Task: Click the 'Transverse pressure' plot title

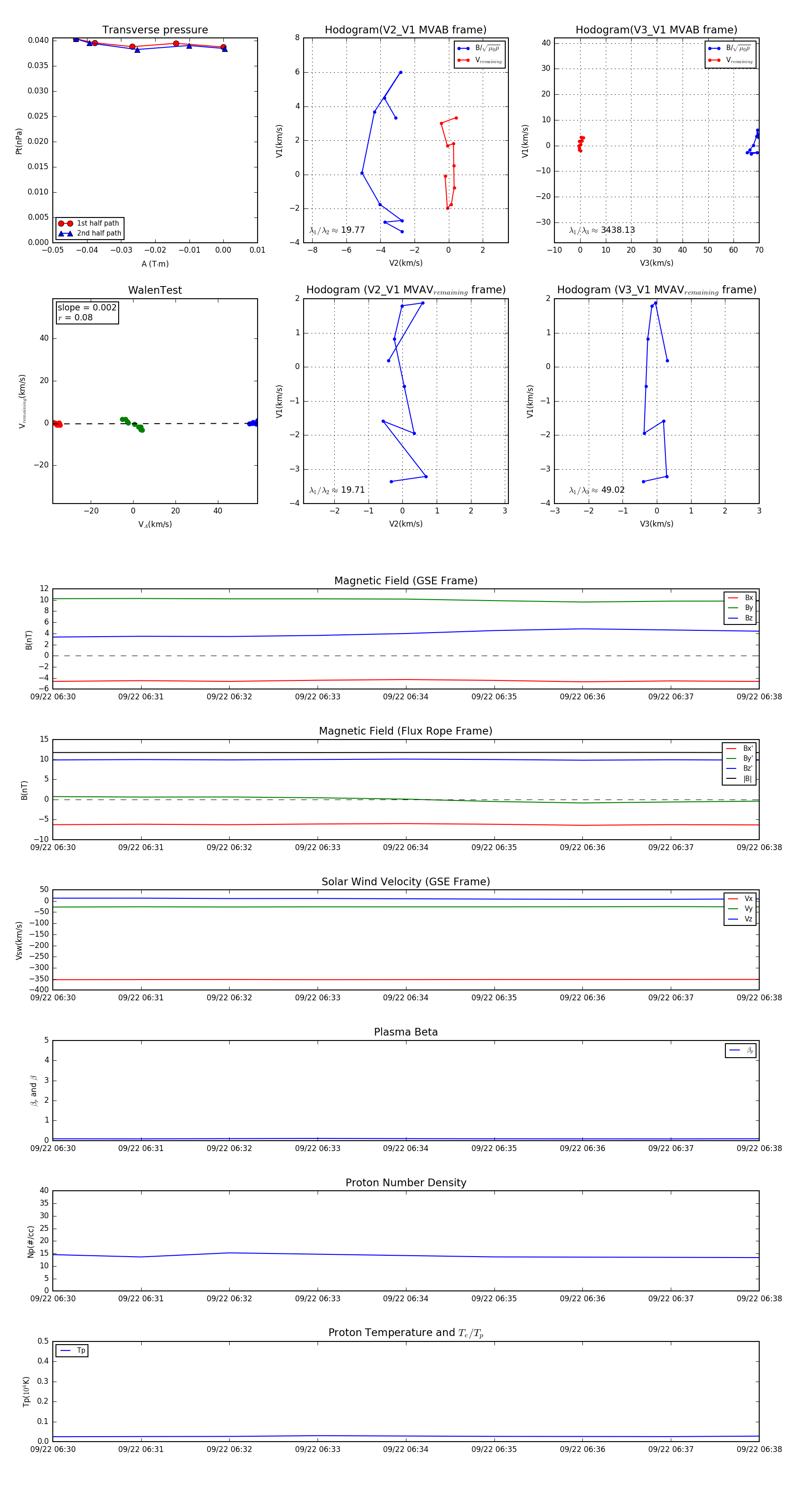Action: click(x=155, y=30)
